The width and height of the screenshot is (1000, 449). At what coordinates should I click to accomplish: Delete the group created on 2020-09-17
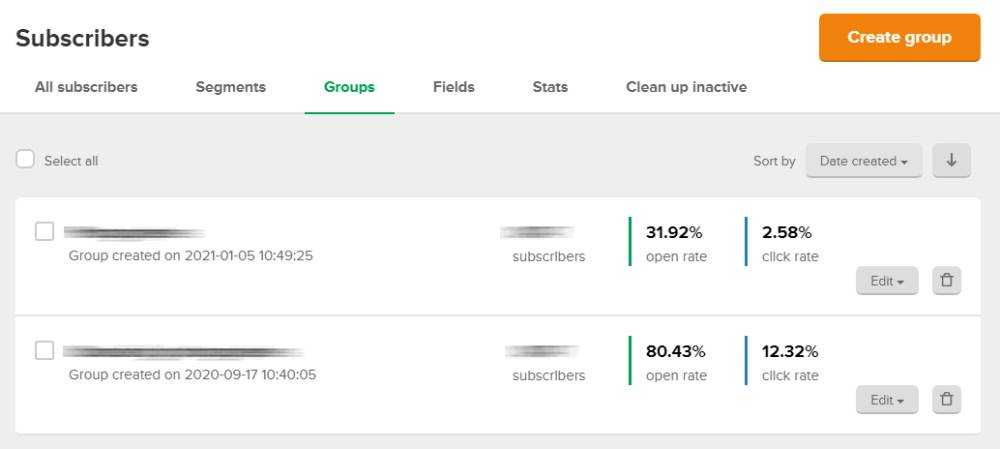(x=946, y=400)
